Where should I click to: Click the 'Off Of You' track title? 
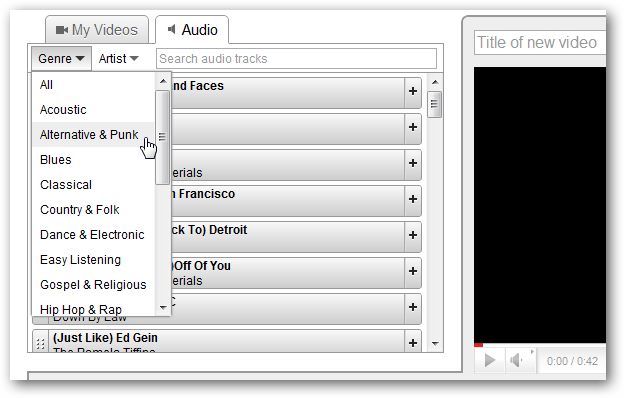click(x=201, y=265)
